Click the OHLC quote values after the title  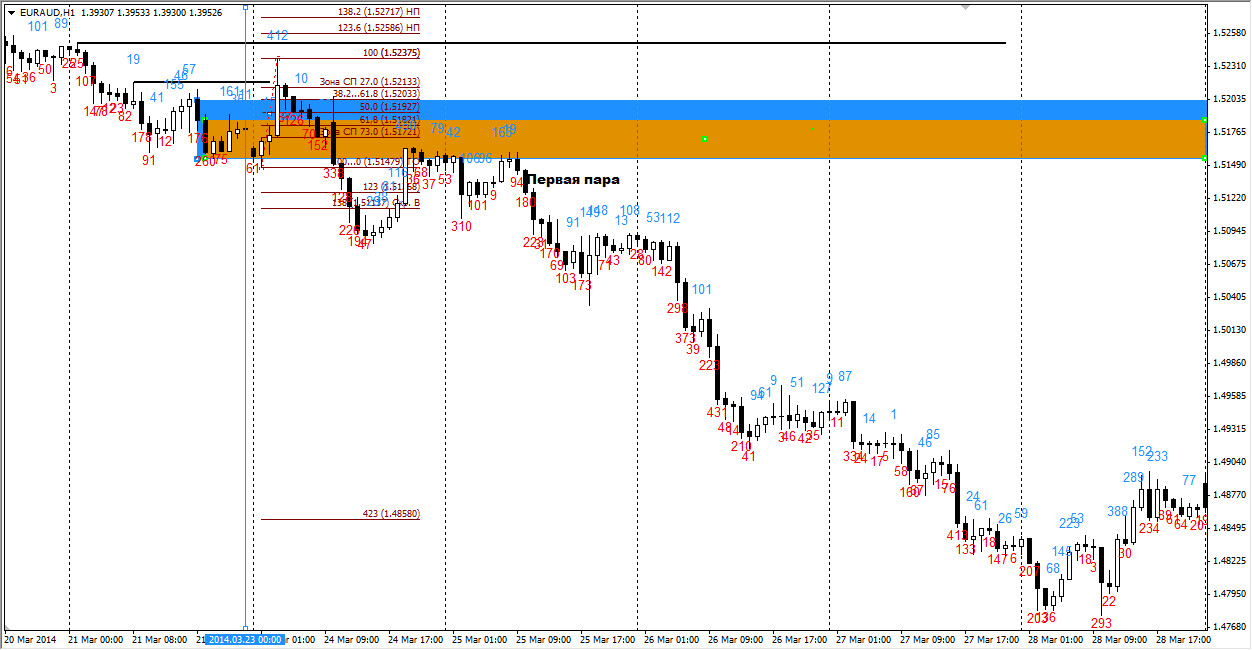click(x=150, y=12)
